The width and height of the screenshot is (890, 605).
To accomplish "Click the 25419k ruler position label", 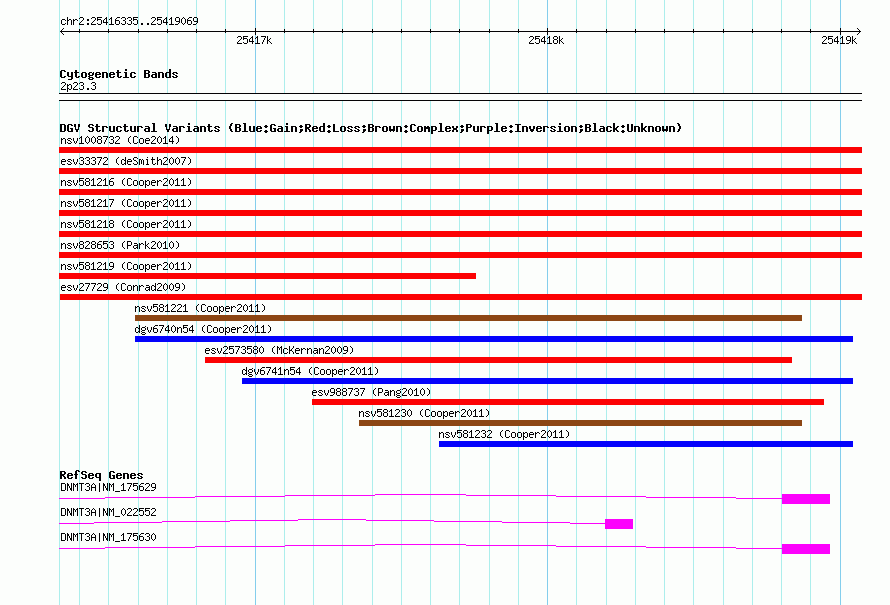I will 839,40.
